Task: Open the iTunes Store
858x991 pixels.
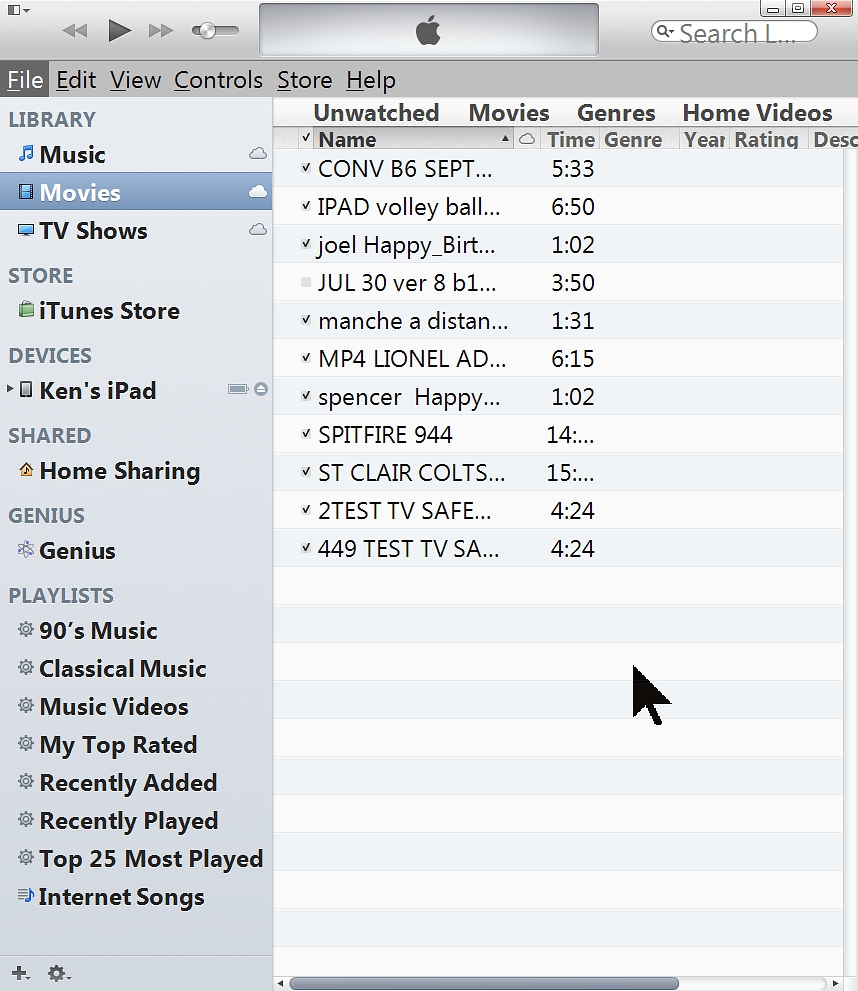Action: coord(136,310)
